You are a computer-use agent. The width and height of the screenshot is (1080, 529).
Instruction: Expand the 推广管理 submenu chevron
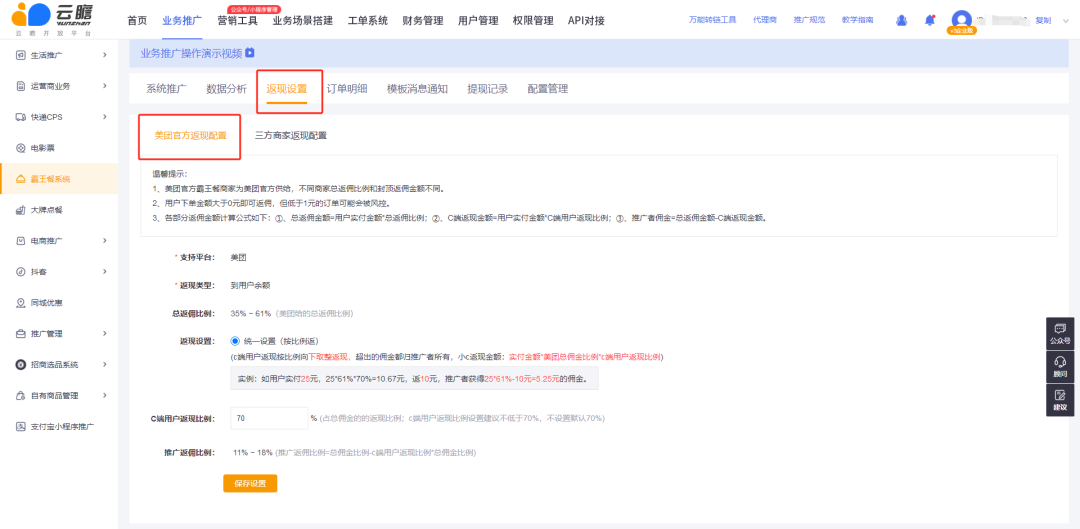(105, 333)
